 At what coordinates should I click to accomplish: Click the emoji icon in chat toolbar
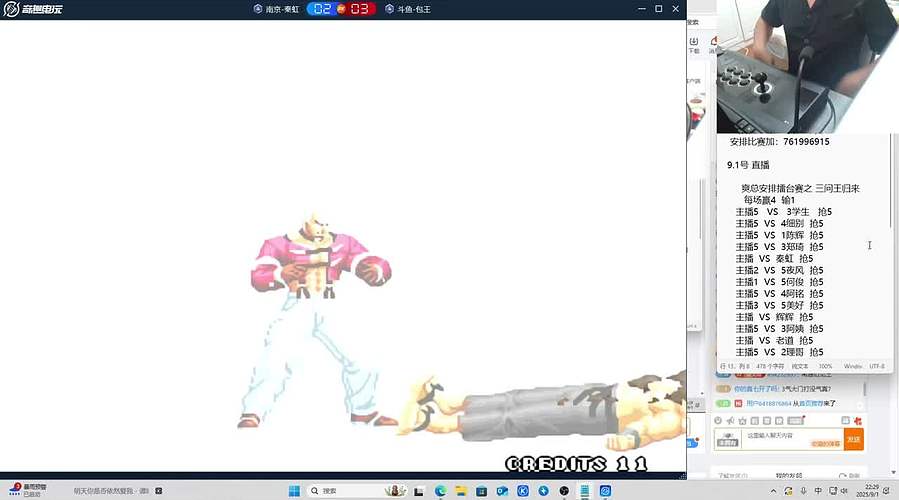coord(718,420)
